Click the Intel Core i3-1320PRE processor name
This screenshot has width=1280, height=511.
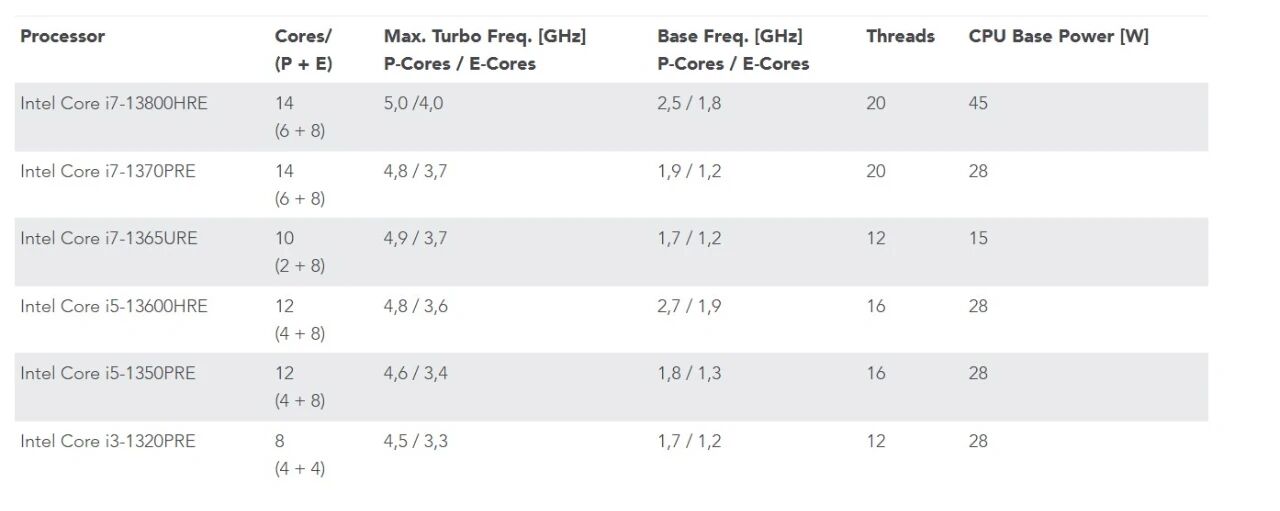click(x=108, y=441)
